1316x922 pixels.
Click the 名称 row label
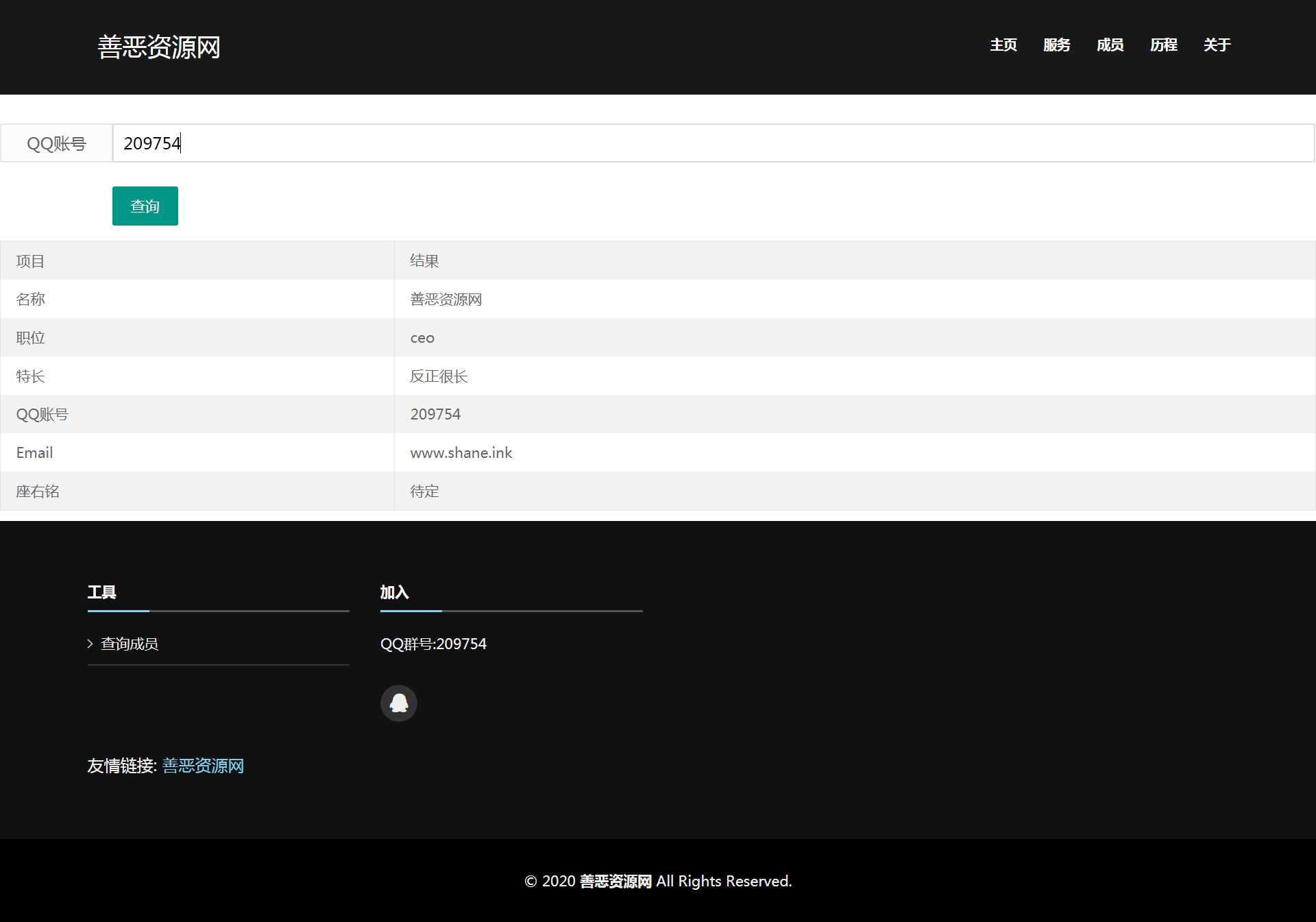click(30, 300)
